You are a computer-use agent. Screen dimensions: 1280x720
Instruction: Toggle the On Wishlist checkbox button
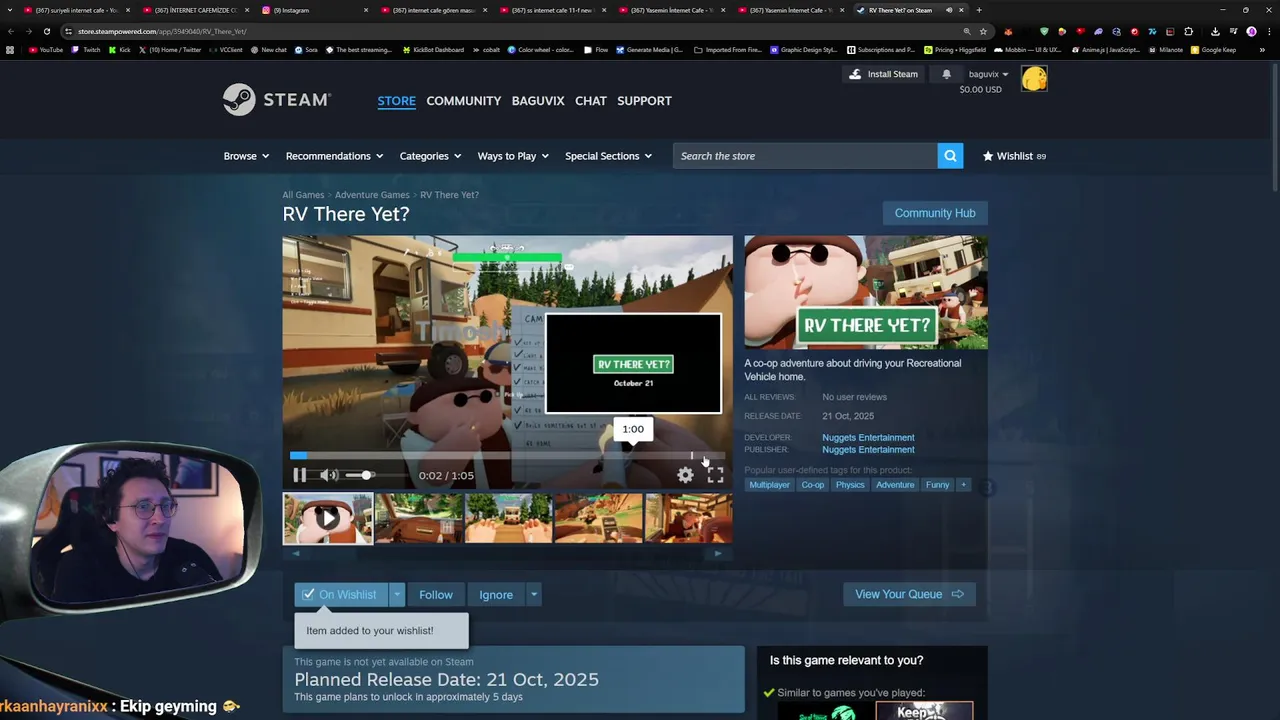pyautogui.click(x=341, y=594)
